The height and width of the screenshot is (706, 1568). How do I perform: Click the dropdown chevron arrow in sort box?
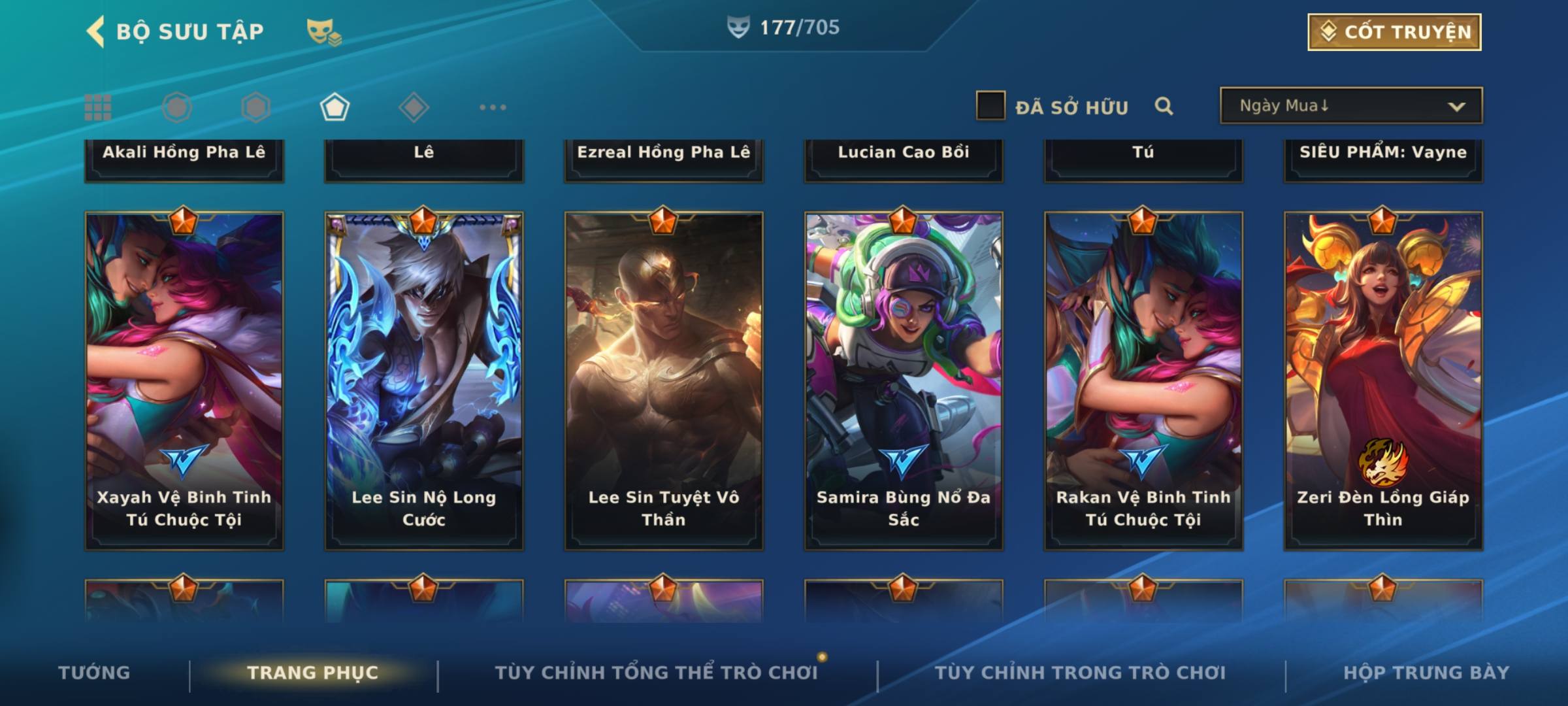point(1456,107)
